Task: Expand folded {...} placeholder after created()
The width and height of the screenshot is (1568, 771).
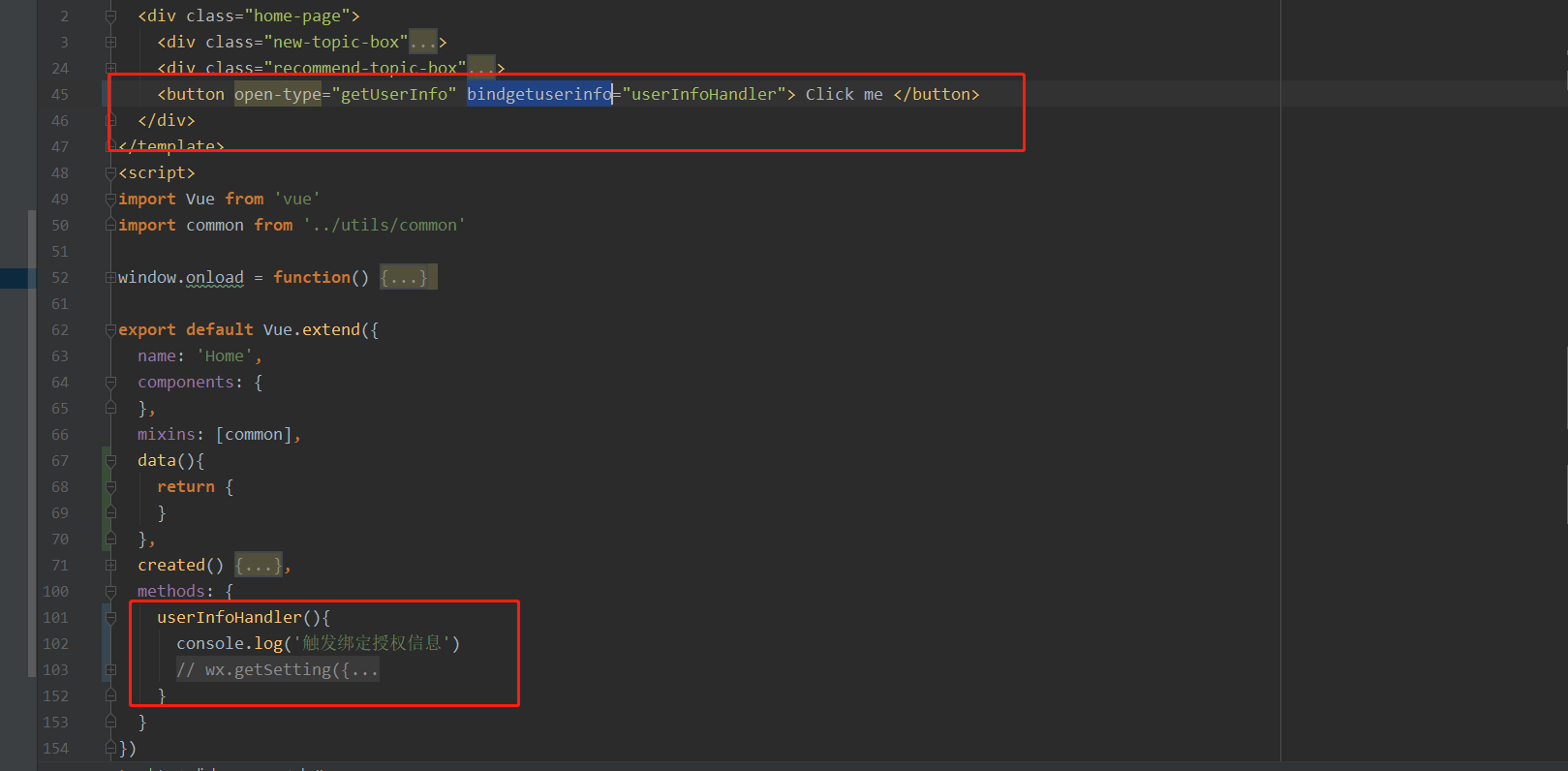Action: 259,565
